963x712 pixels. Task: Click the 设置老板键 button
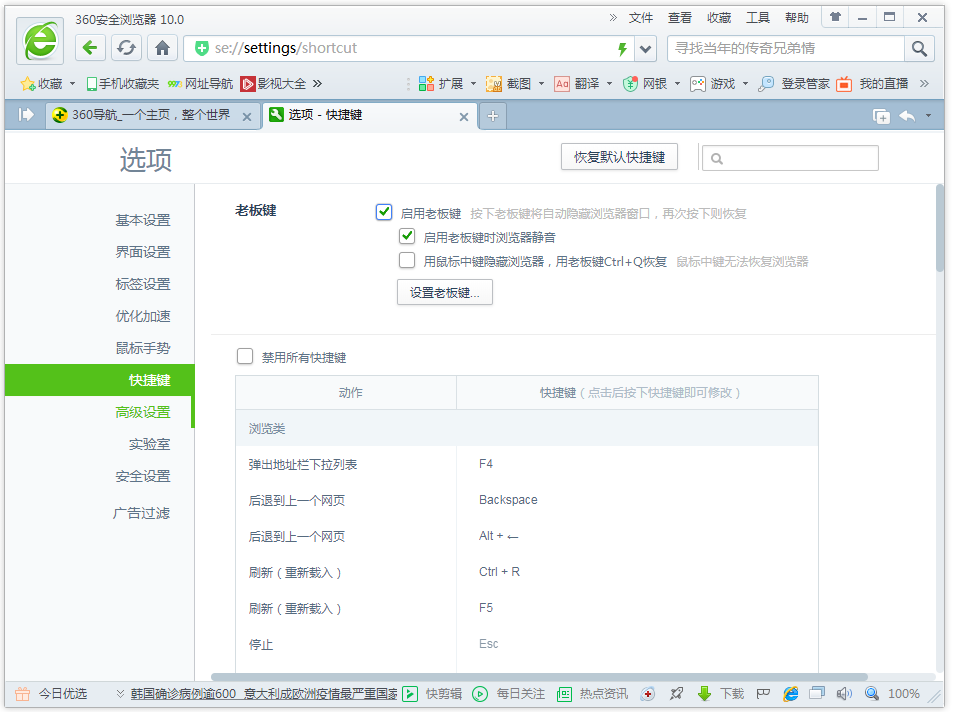click(x=445, y=292)
